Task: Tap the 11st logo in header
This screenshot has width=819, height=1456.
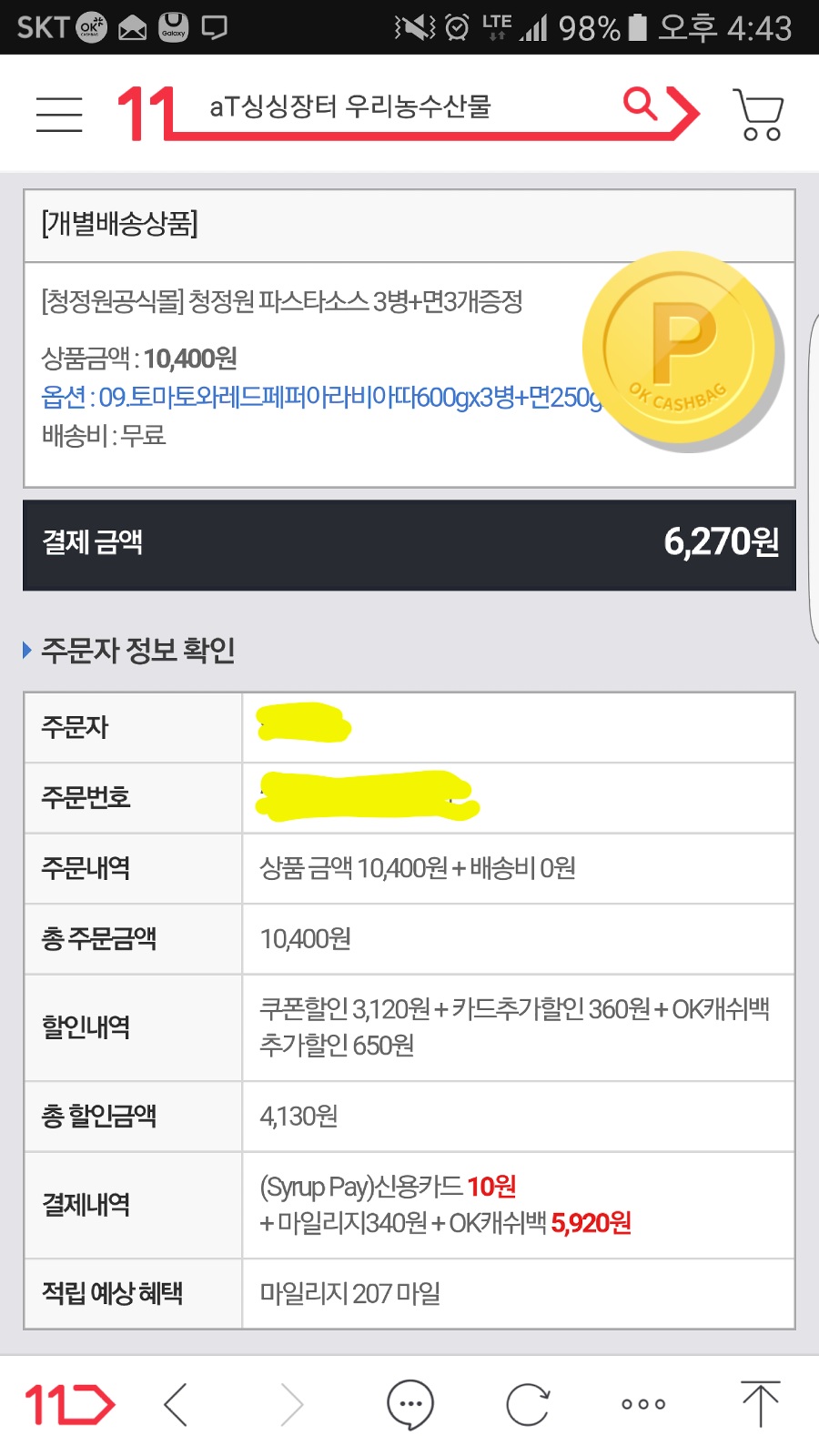Action: pyautogui.click(x=146, y=114)
